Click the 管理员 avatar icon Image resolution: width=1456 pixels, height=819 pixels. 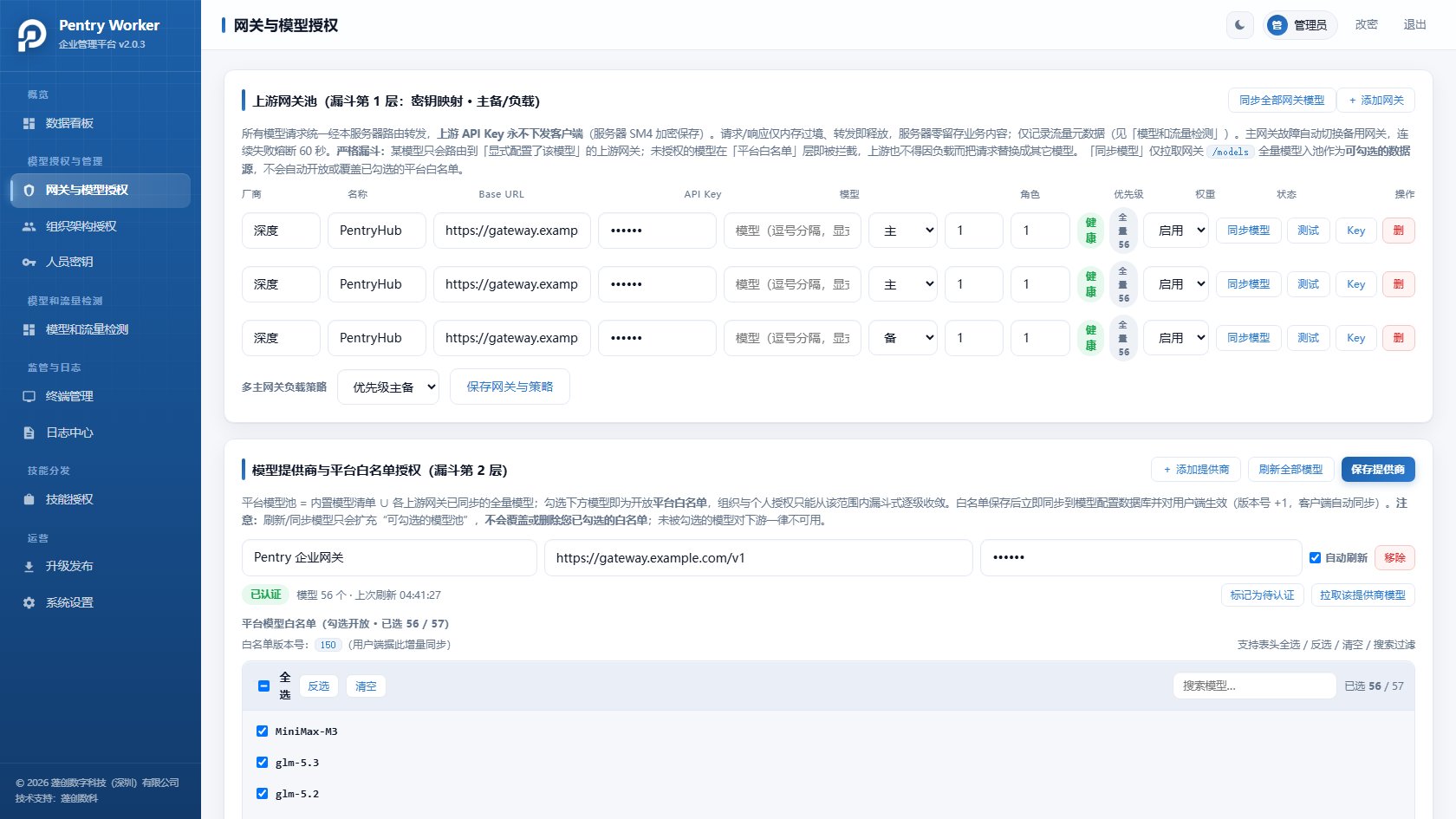pos(1277,25)
